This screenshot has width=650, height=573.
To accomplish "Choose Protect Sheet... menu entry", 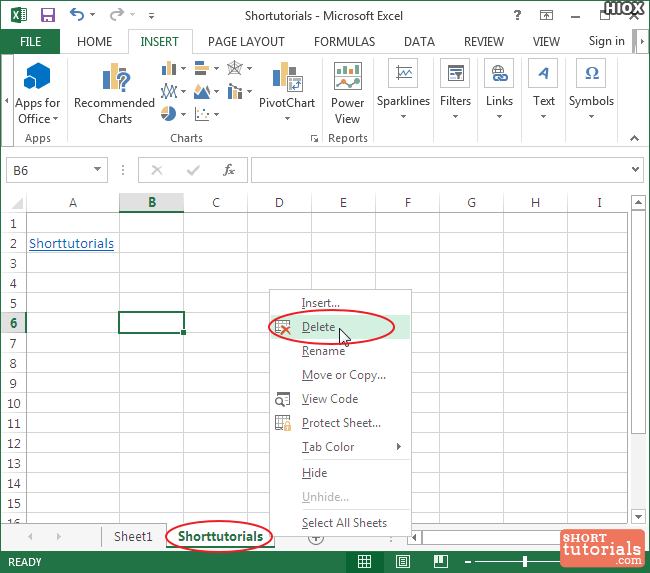I will pos(340,423).
